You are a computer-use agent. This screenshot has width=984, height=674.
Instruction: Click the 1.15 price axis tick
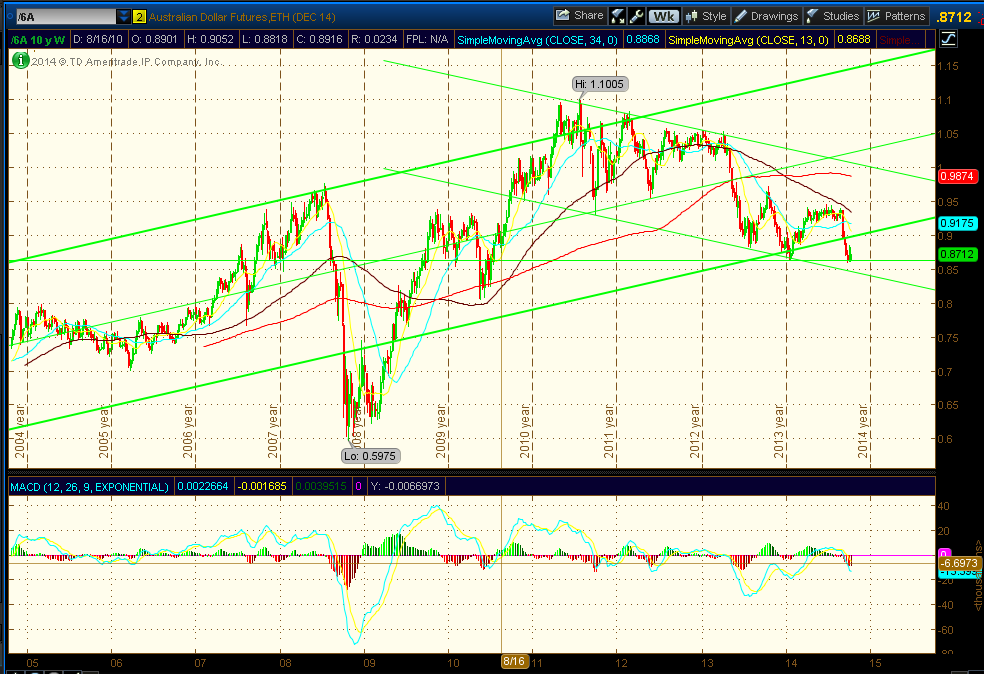(948, 66)
